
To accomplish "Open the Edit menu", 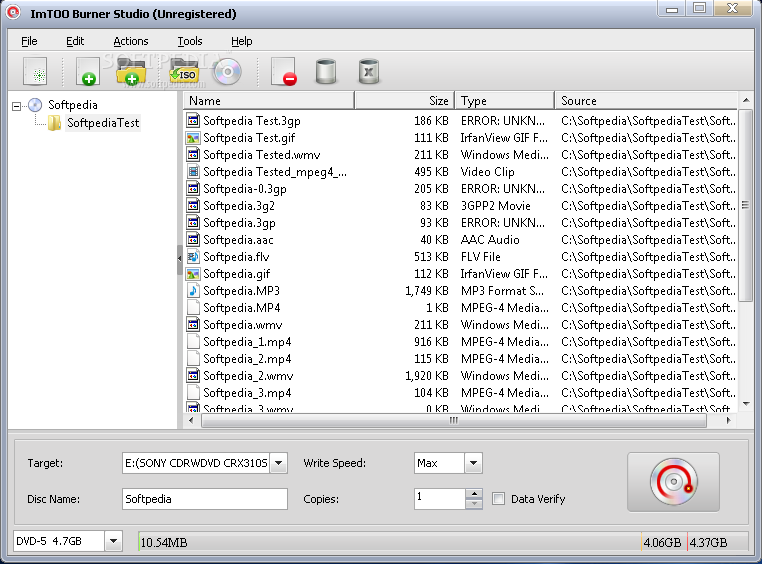I will click(x=75, y=41).
